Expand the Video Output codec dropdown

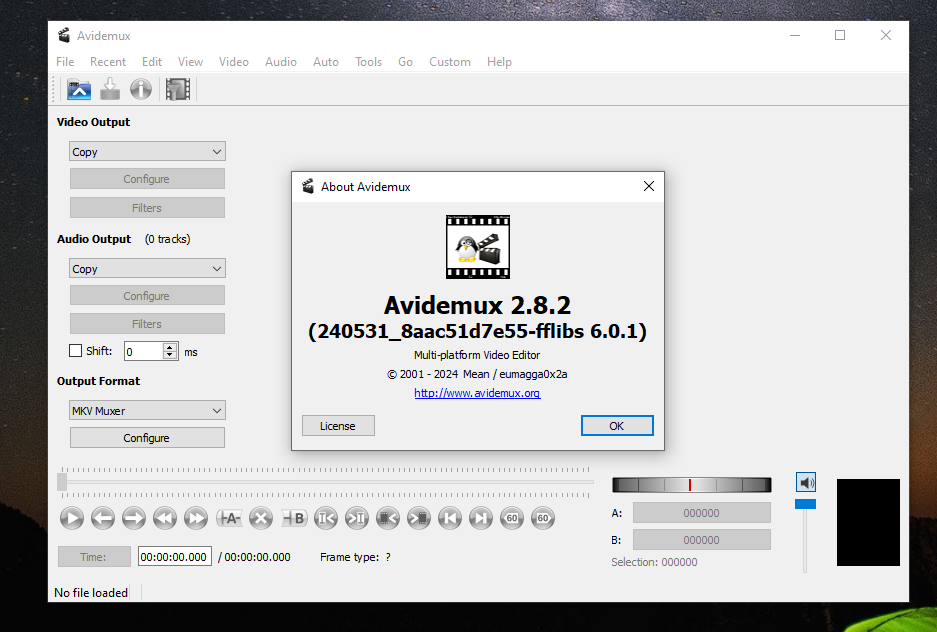point(147,152)
